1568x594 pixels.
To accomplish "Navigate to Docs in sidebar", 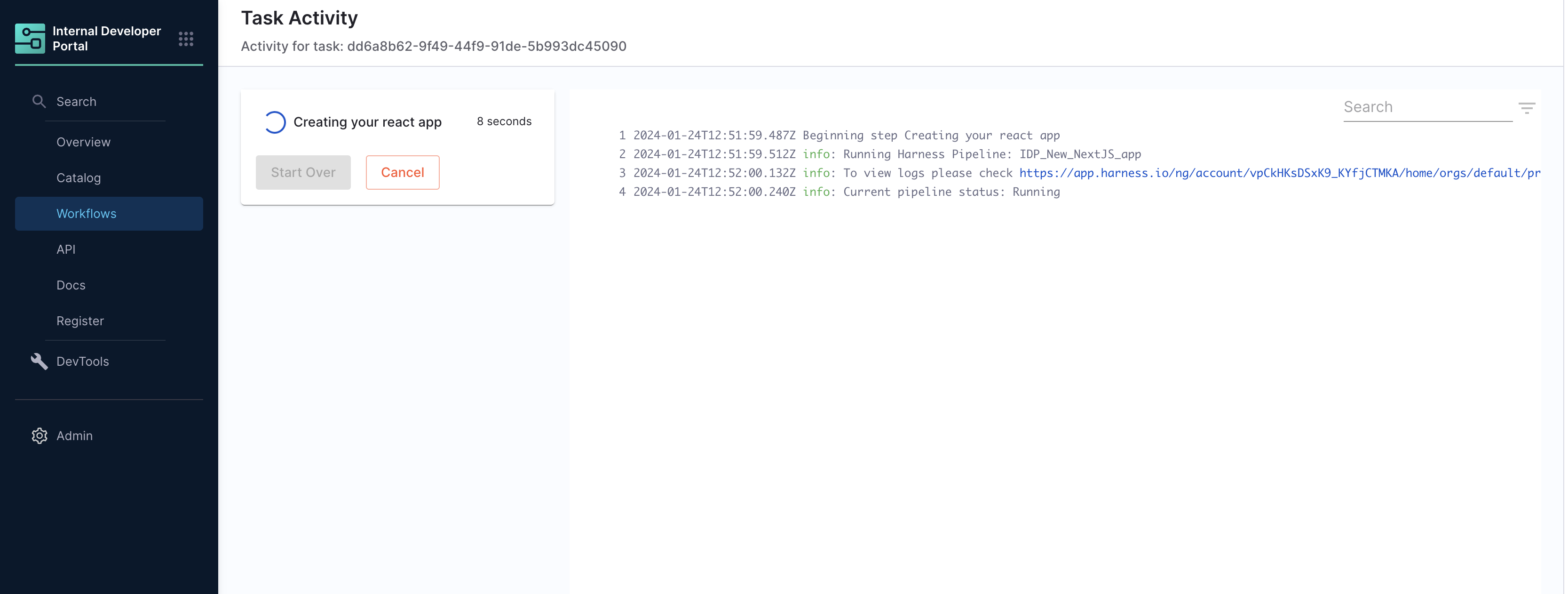I will pyautogui.click(x=71, y=285).
